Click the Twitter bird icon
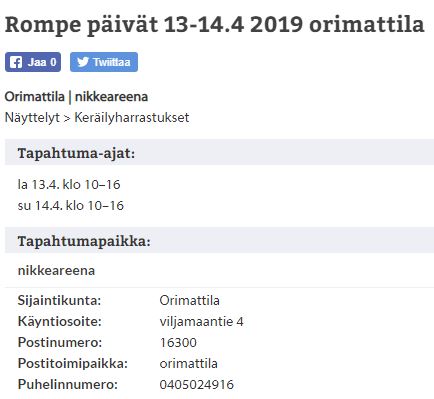434x399 pixels. coord(83,62)
